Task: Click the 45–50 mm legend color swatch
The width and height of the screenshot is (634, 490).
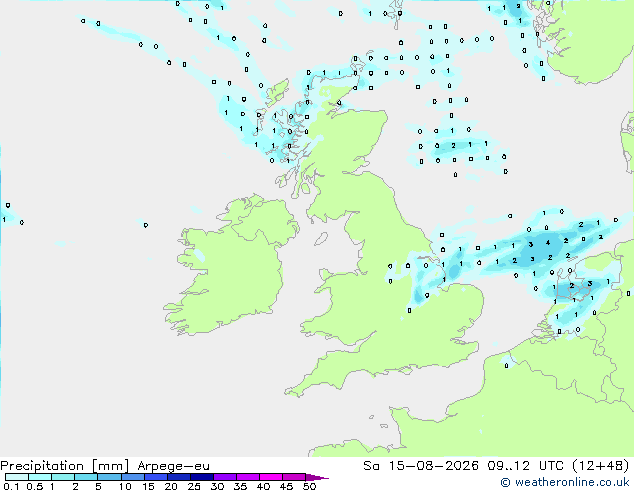Action: pyautogui.click(x=294, y=477)
